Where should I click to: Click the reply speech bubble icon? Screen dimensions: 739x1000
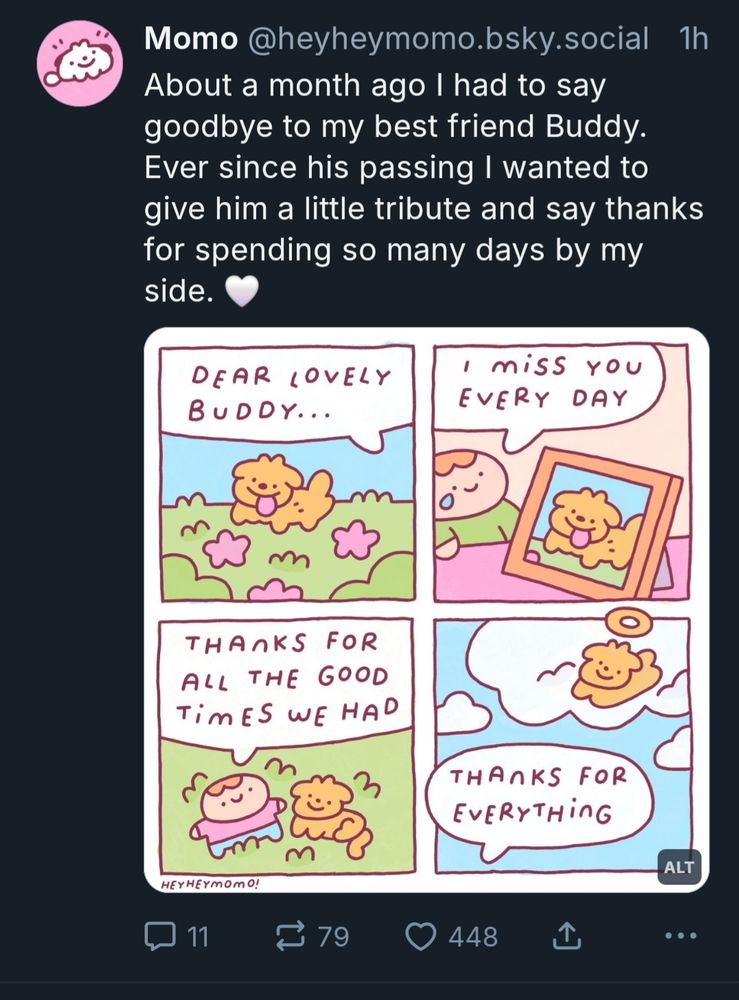click(x=159, y=936)
